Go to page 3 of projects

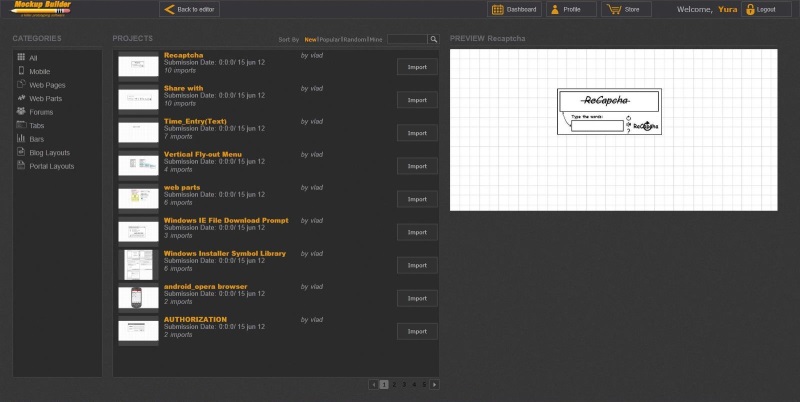click(x=404, y=385)
